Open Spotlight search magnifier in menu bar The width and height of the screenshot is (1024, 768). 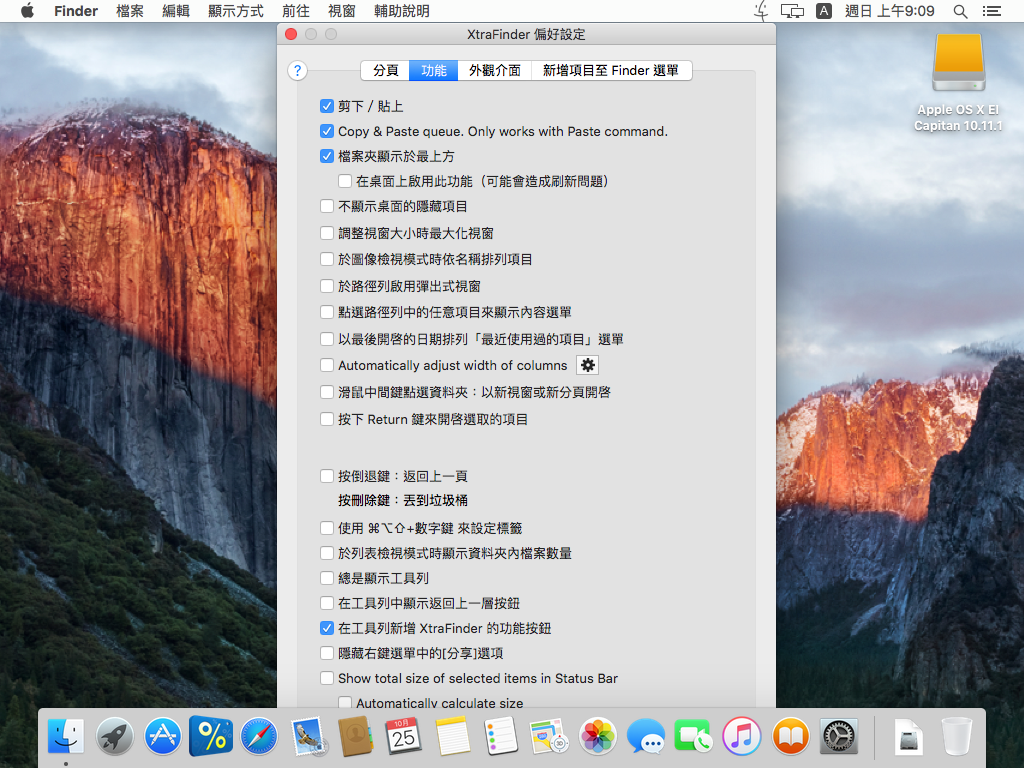tap(960, 11)
